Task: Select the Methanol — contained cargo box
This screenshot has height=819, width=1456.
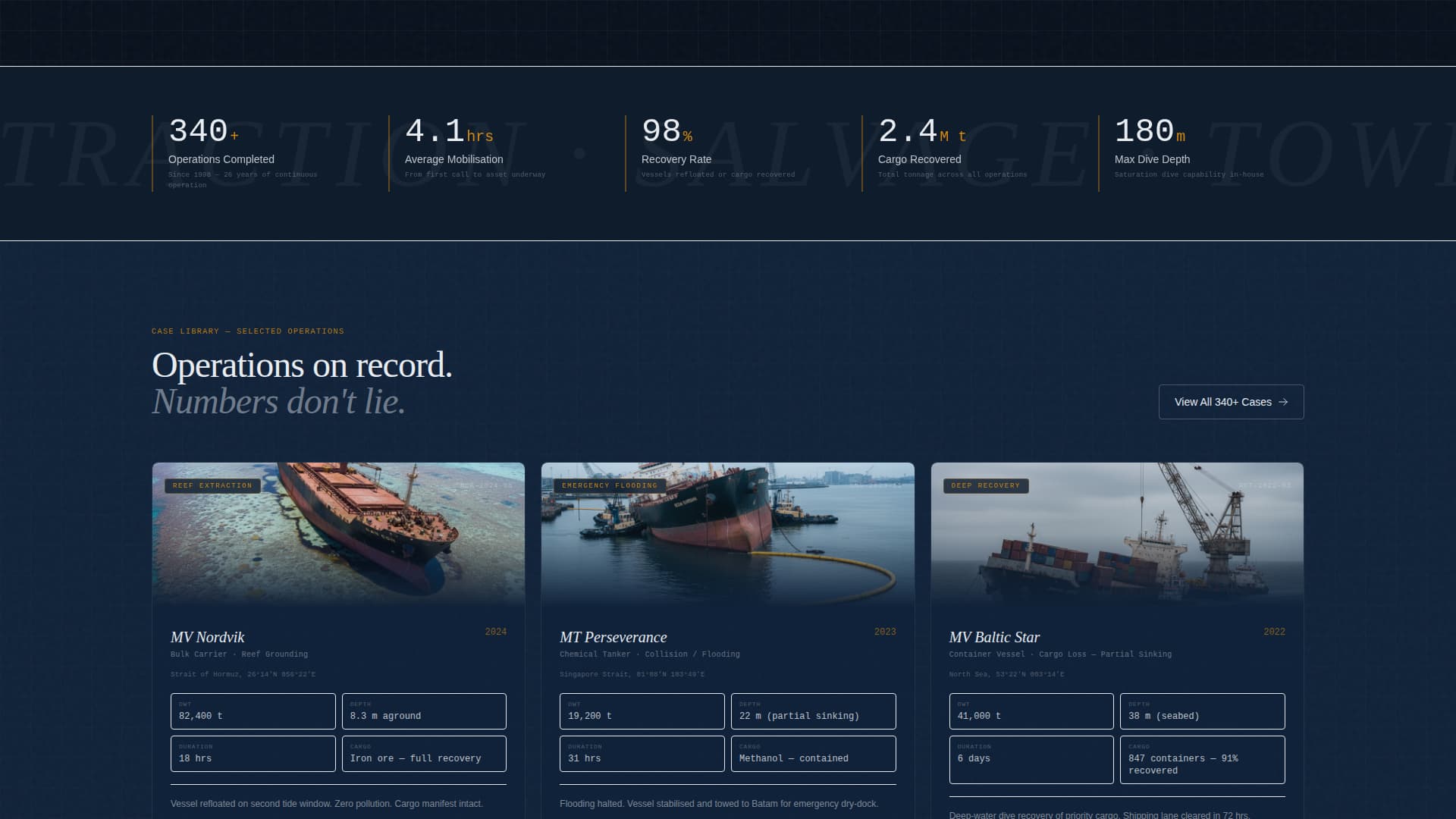Action: tap(813, 753)
